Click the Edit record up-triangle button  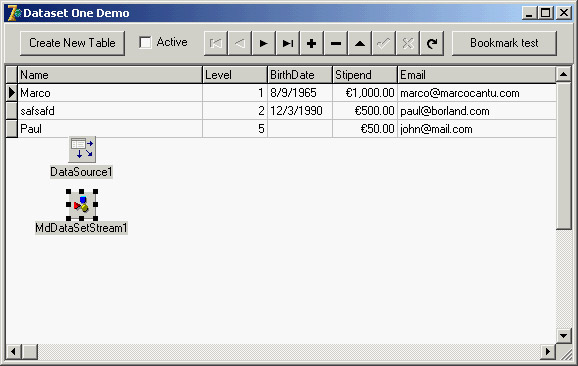359,43
